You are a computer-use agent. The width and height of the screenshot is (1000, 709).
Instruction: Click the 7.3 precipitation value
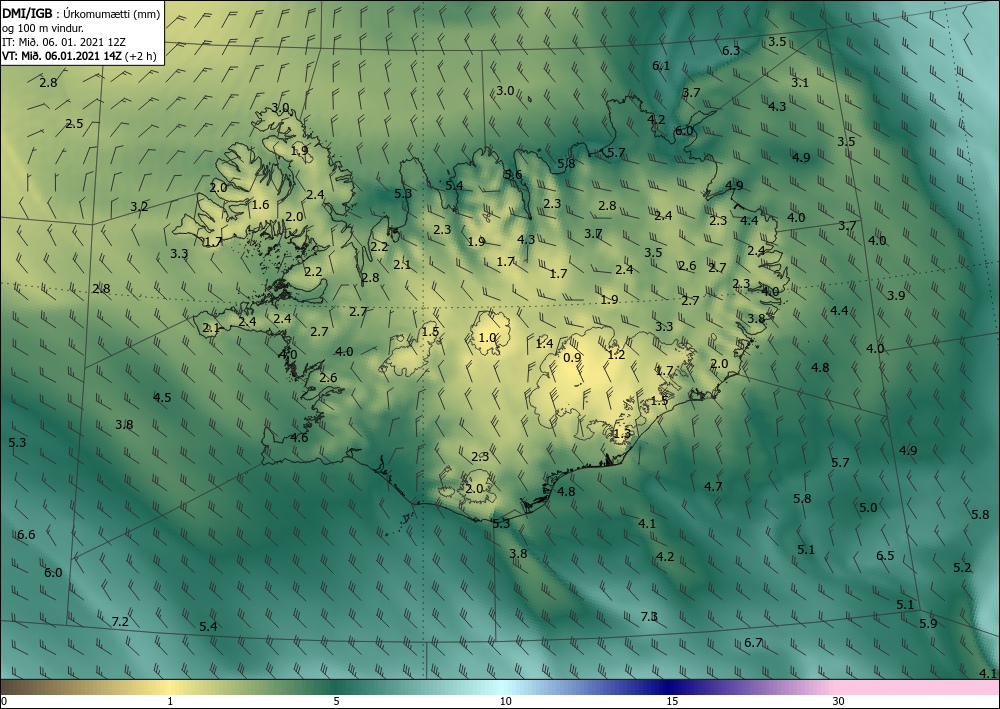click(649, 617)
